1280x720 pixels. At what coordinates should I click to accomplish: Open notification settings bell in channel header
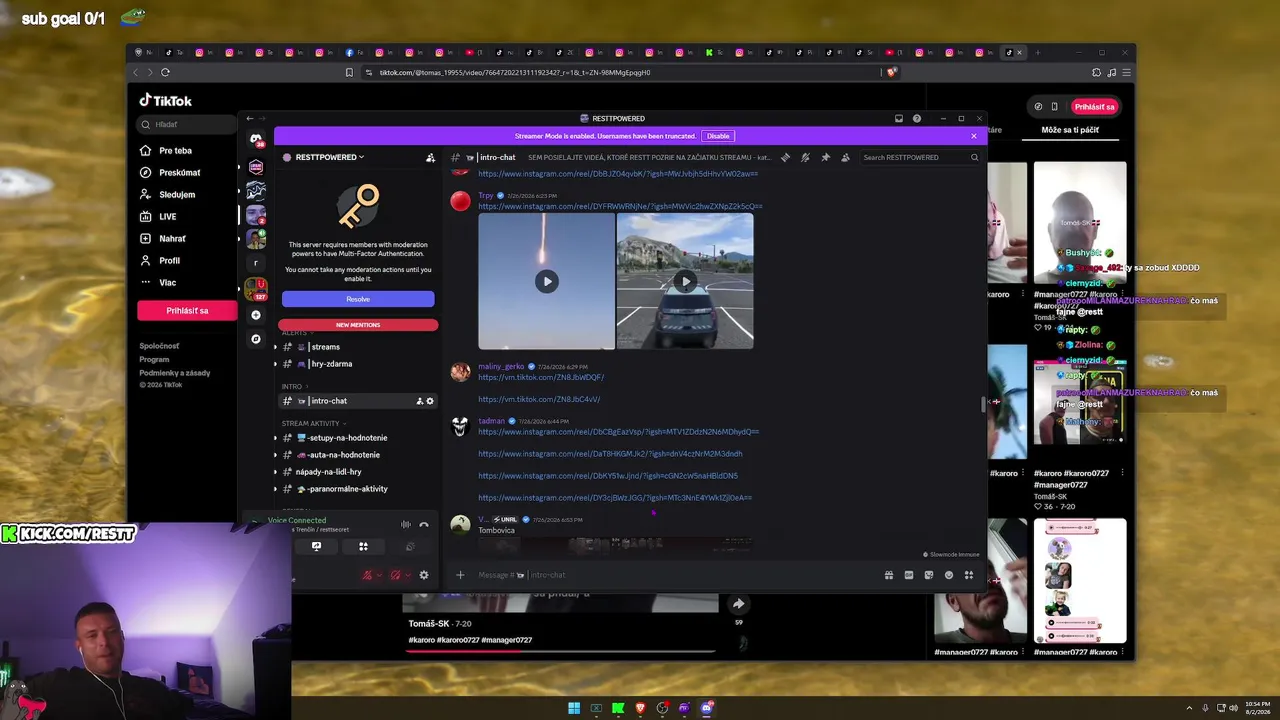[805, 157]
